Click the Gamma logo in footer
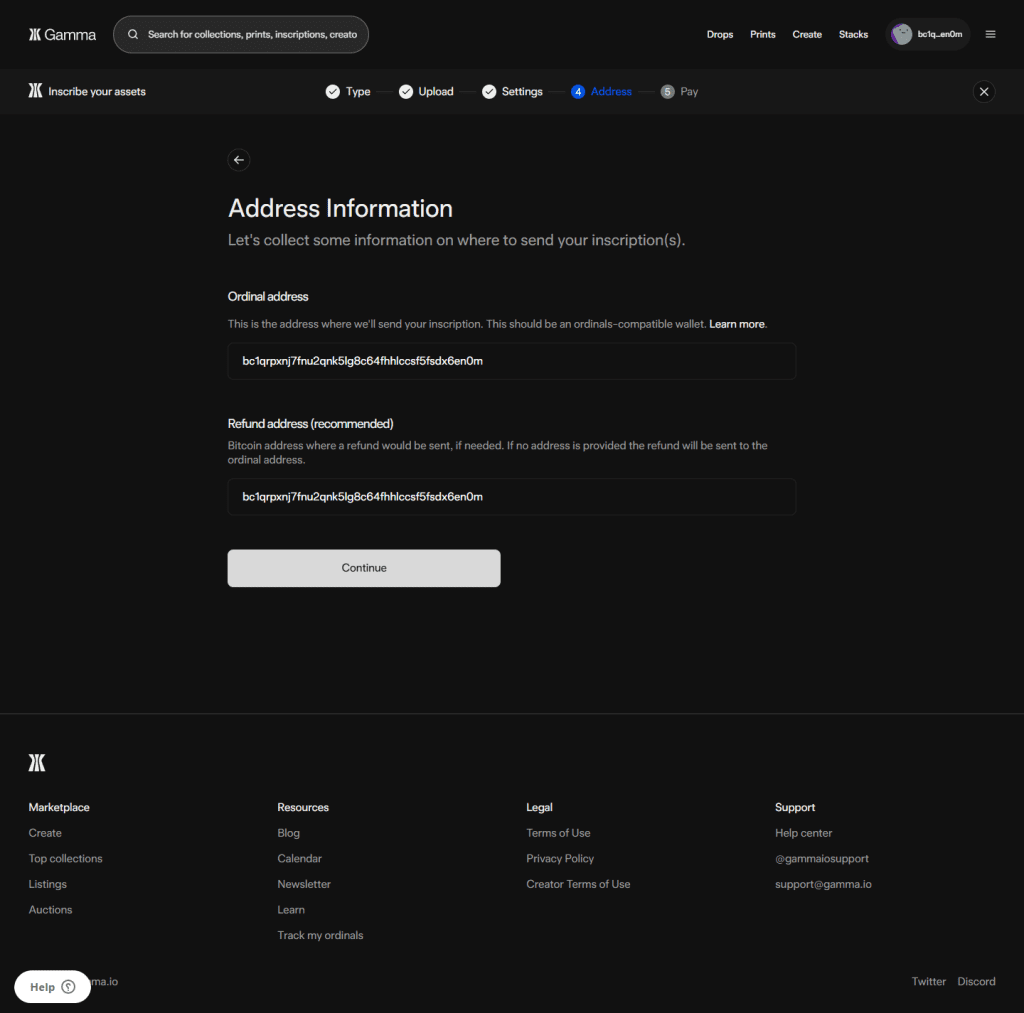 pyautogui.click(x=37, y=763)
